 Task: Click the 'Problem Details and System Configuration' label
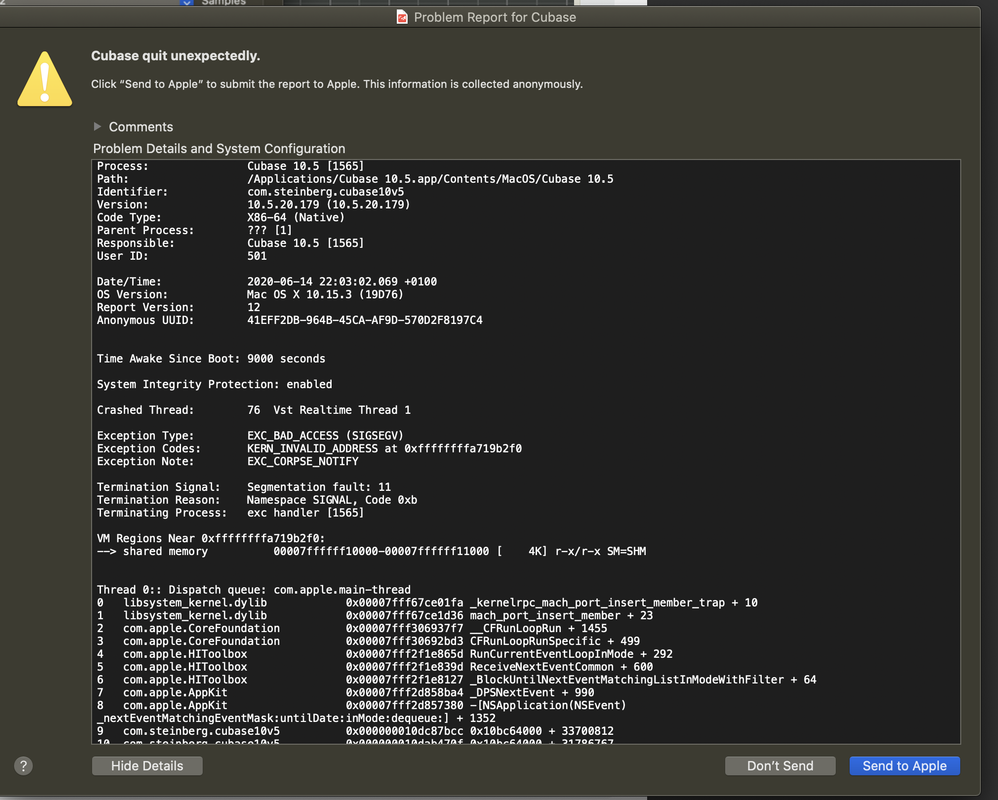[x=219, y=148]
